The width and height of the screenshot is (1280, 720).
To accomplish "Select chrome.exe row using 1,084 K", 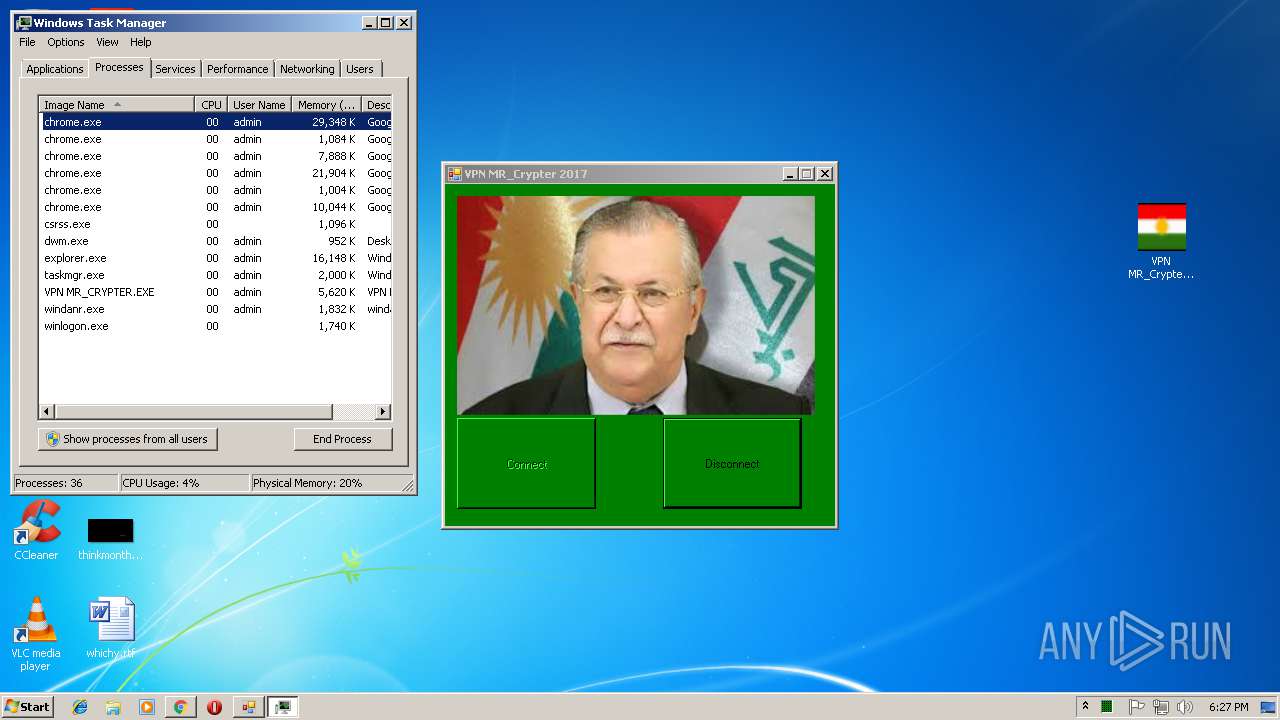I will pos(215,139).
